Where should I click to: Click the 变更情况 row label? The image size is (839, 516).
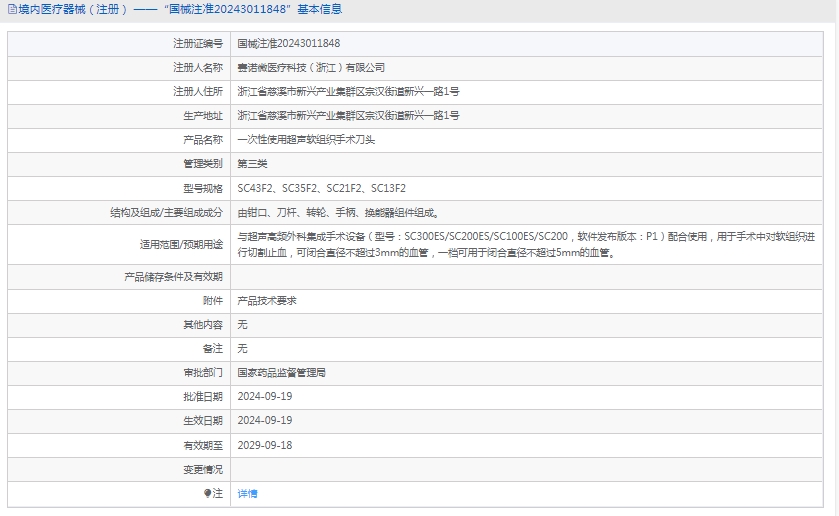click(202, 469)
